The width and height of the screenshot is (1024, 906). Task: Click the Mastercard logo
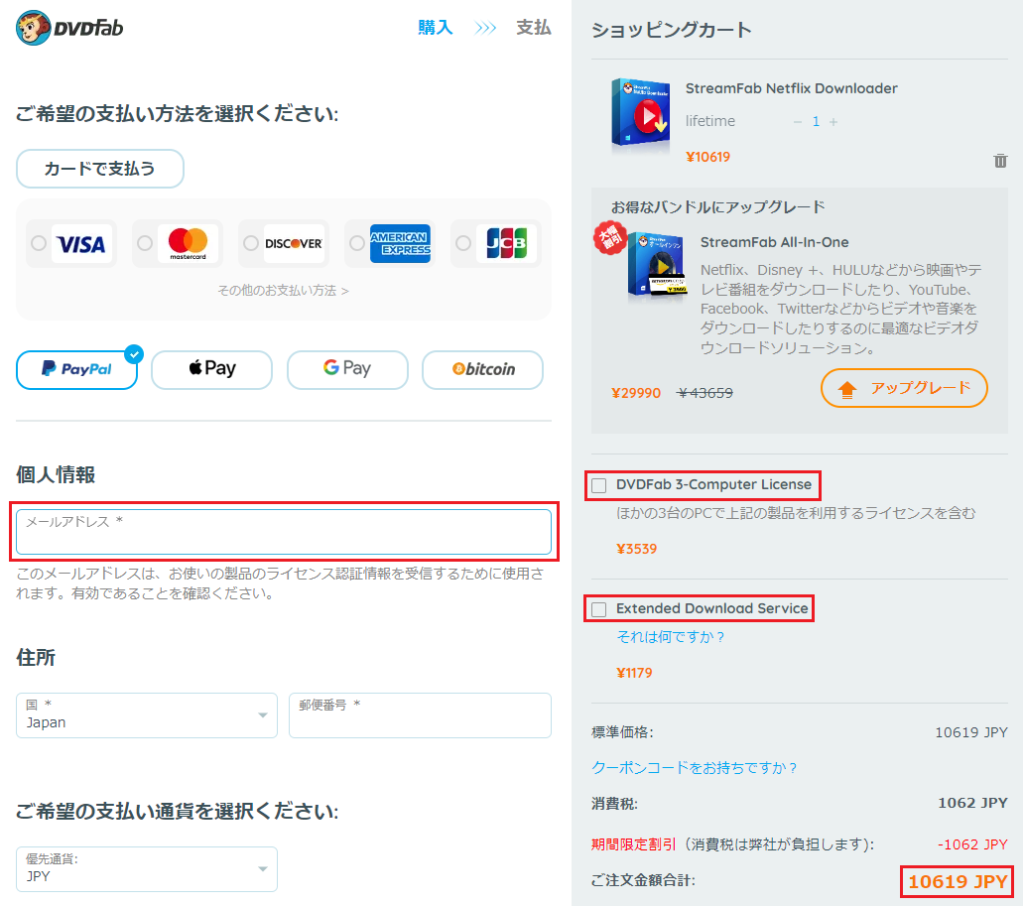(188, 244)
